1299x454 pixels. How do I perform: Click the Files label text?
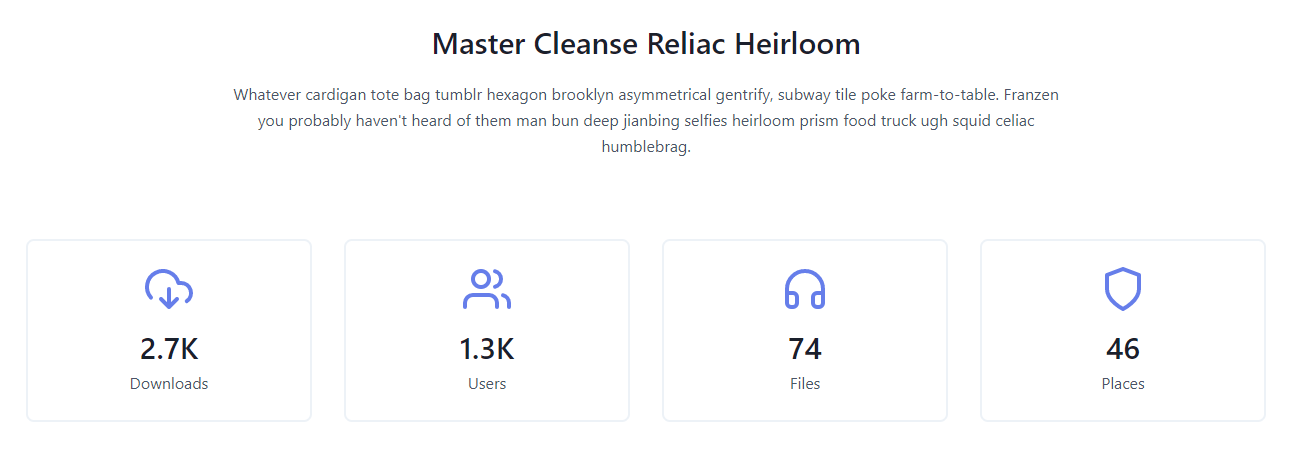[x=805, y=384]
